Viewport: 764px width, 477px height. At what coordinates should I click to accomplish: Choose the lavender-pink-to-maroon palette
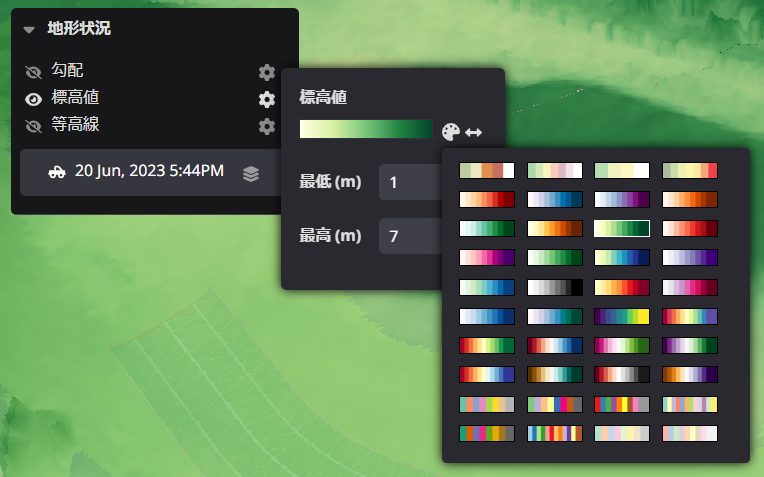click(x=690, y=287)
